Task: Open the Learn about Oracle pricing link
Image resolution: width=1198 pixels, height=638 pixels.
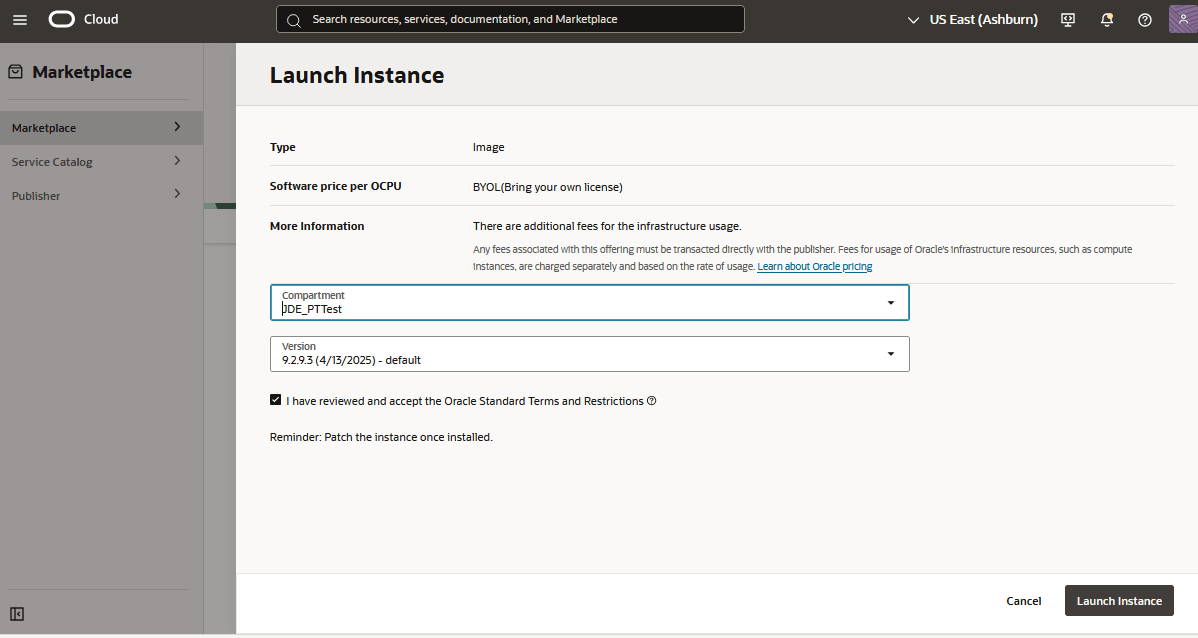Action: pos(814,266)
